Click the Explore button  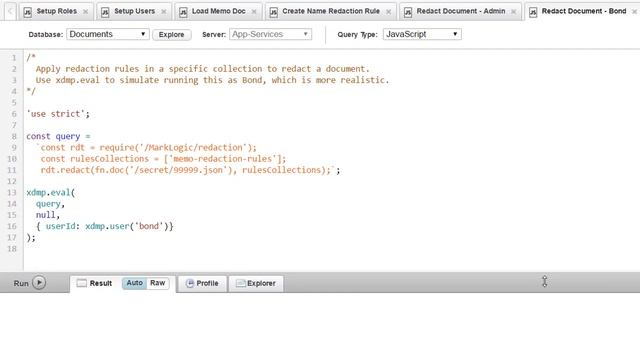coord(171,35)
